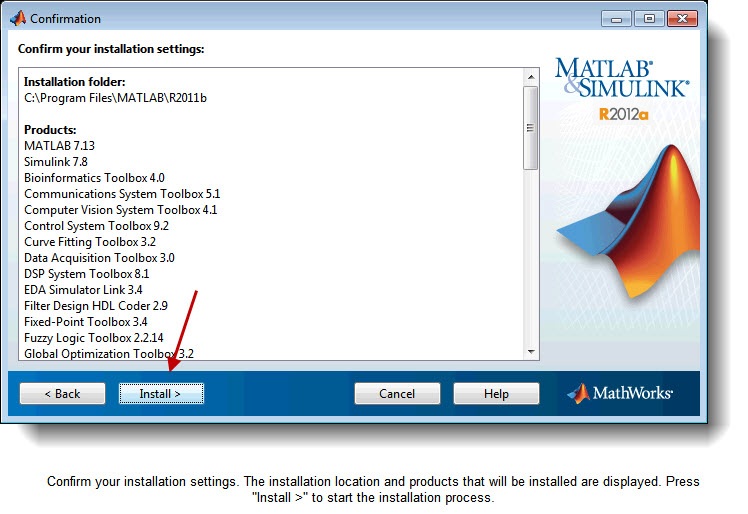The height and width of the screenshot is (514, 748).
Task: Select the Simulink 7.8 line
Action: point(56,162)
